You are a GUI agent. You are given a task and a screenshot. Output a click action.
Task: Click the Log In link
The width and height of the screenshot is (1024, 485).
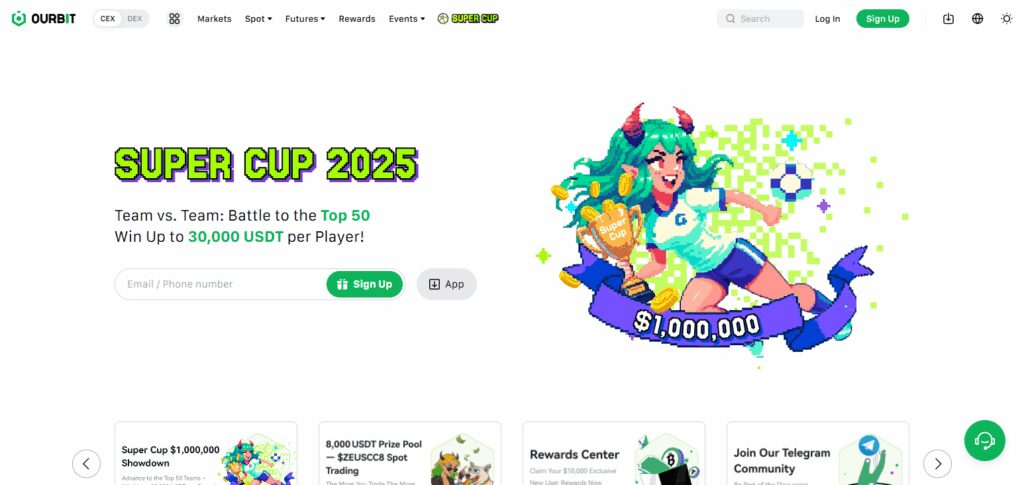[x=827, y=19]
